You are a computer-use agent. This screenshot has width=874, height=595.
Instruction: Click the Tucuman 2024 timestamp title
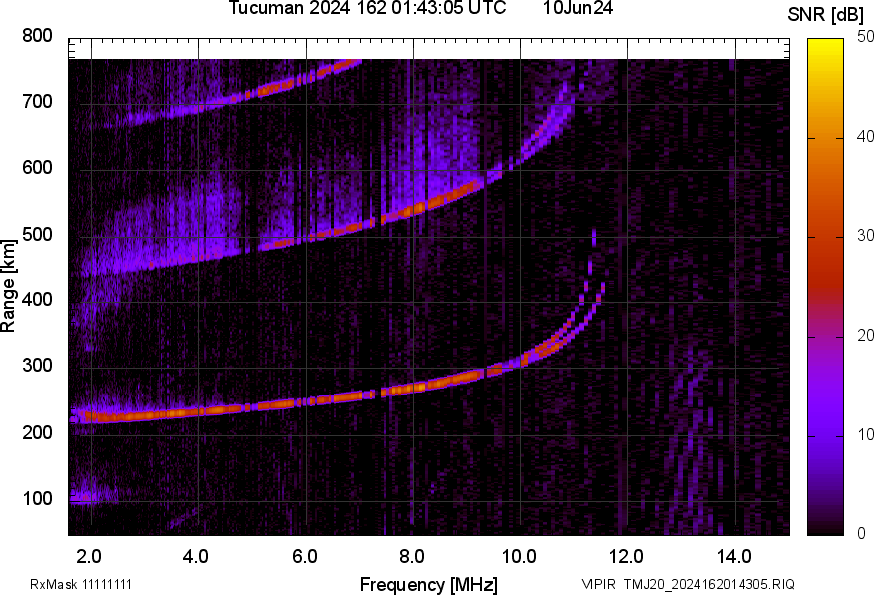pyautogui.click(x=367, y=8)
